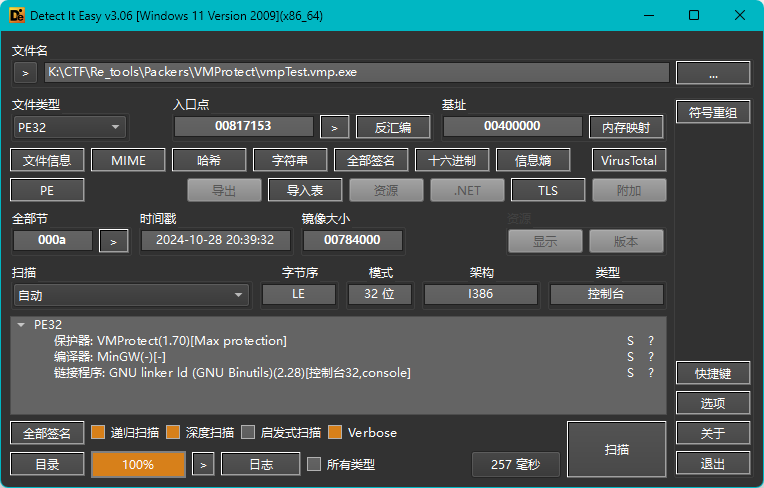Click the 符号重组 button
The image size is (764, 488).
[713, 113]
